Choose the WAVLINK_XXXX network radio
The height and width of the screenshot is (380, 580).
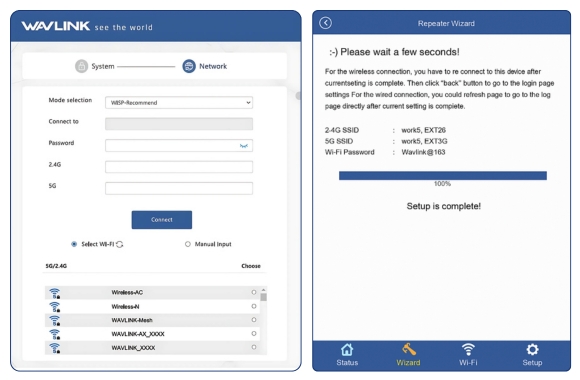[x=254, y=347]
